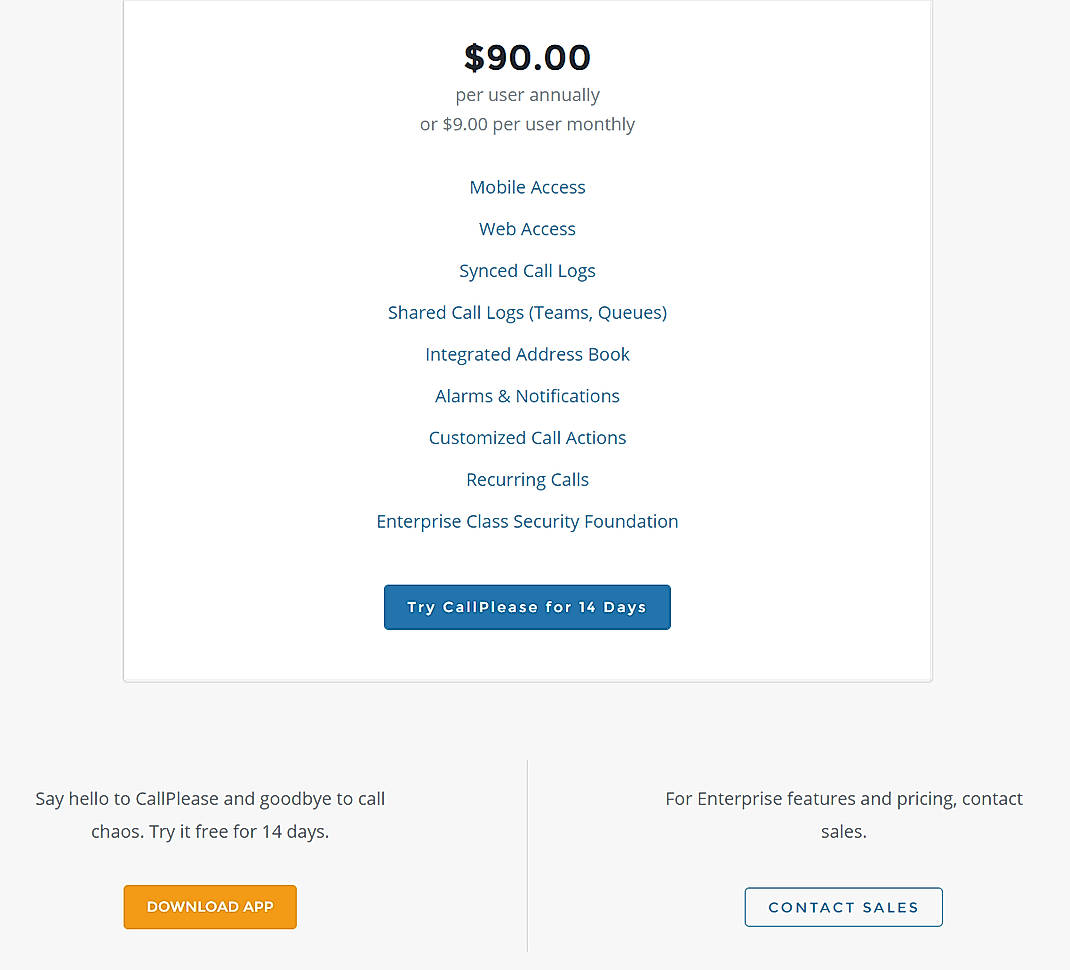Click the CONTACT SALES button
Viewport: 1070px width, 970px height.
843,907
